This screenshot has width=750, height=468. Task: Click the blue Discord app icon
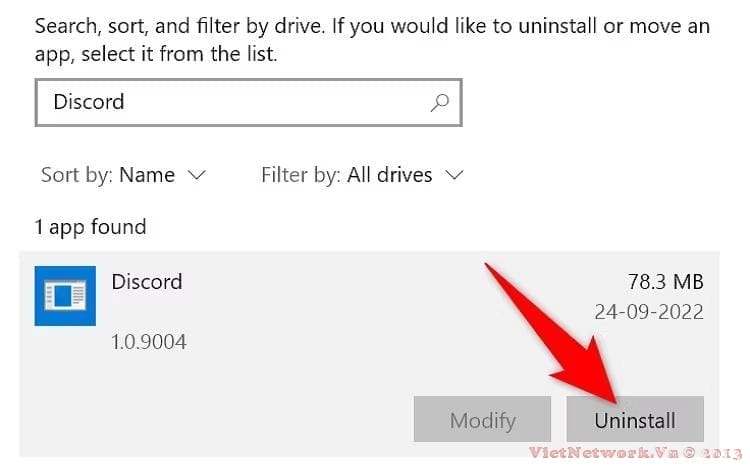click(x=65, y=295)
